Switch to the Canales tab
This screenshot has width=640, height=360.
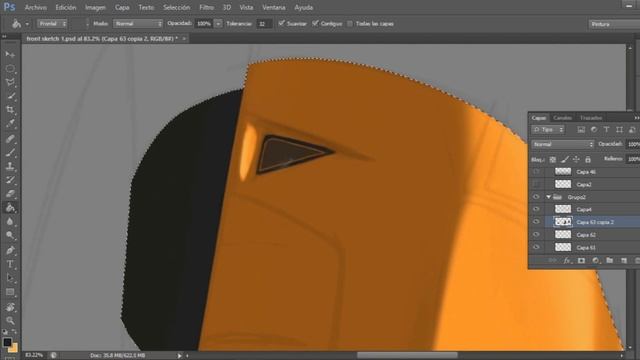point(562,118)
